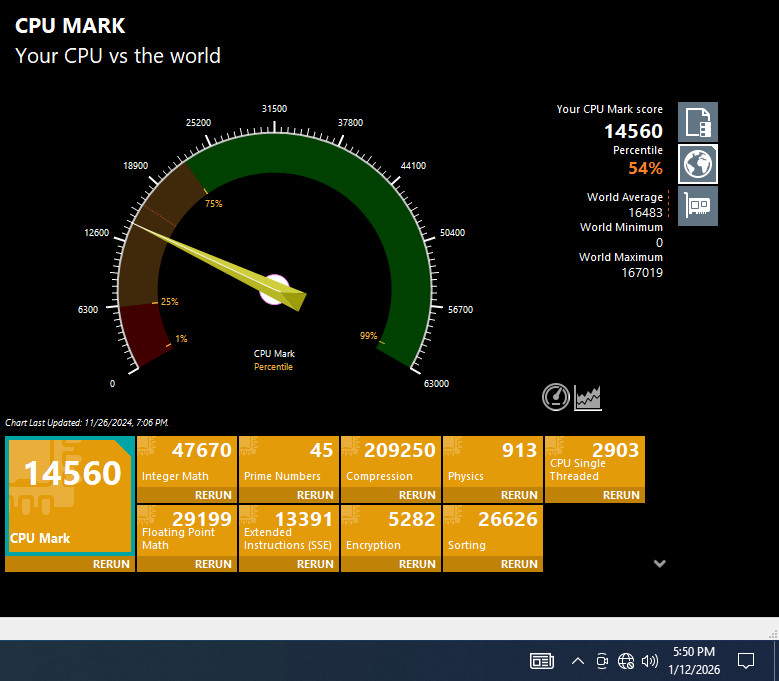Image resolution: width=779 pixels, height=681 pixels.
Task: Click the taskbar volume speaker icon
Action: tap(650, 661)
